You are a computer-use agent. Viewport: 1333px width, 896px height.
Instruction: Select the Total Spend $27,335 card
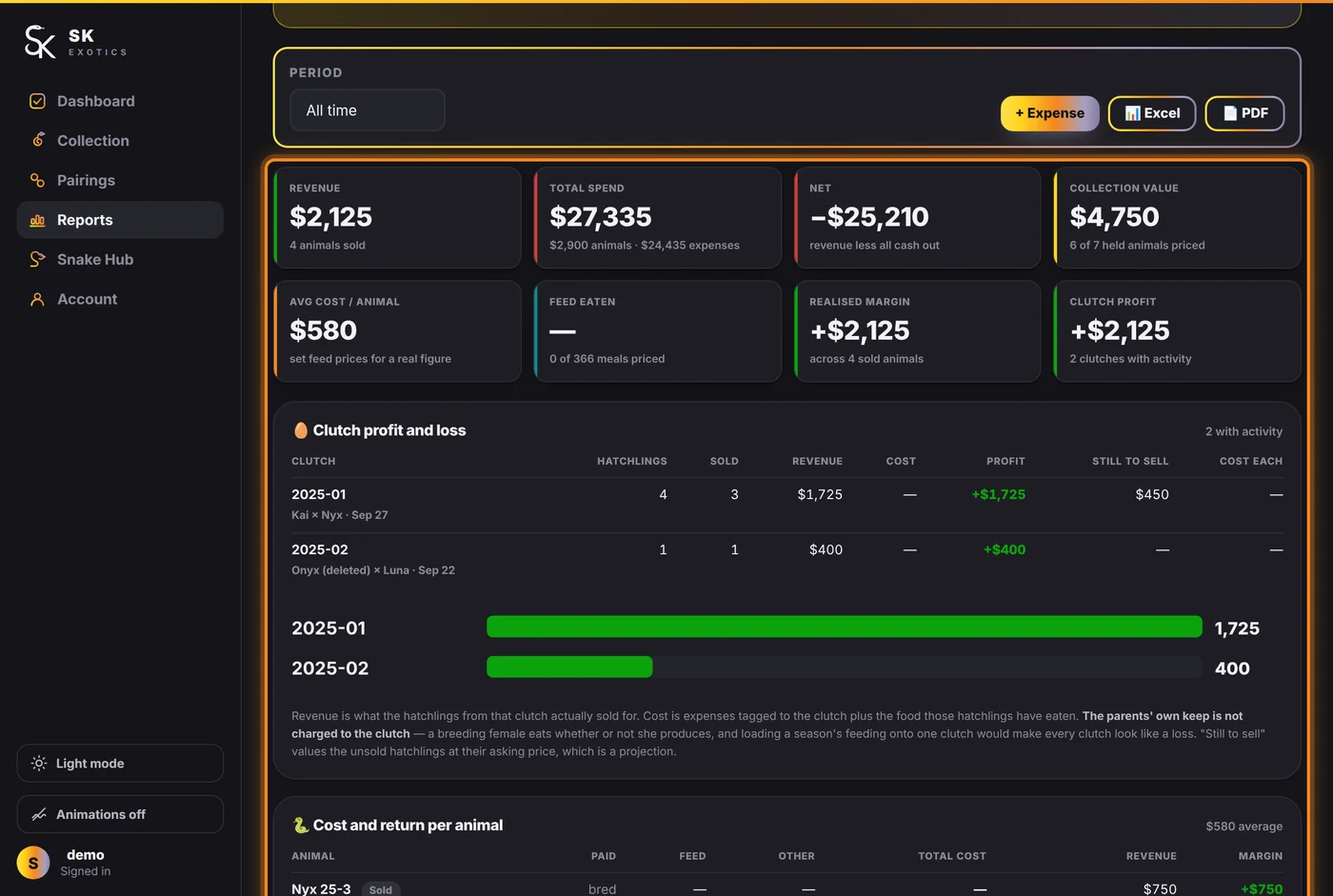click(x=658, y=218)
